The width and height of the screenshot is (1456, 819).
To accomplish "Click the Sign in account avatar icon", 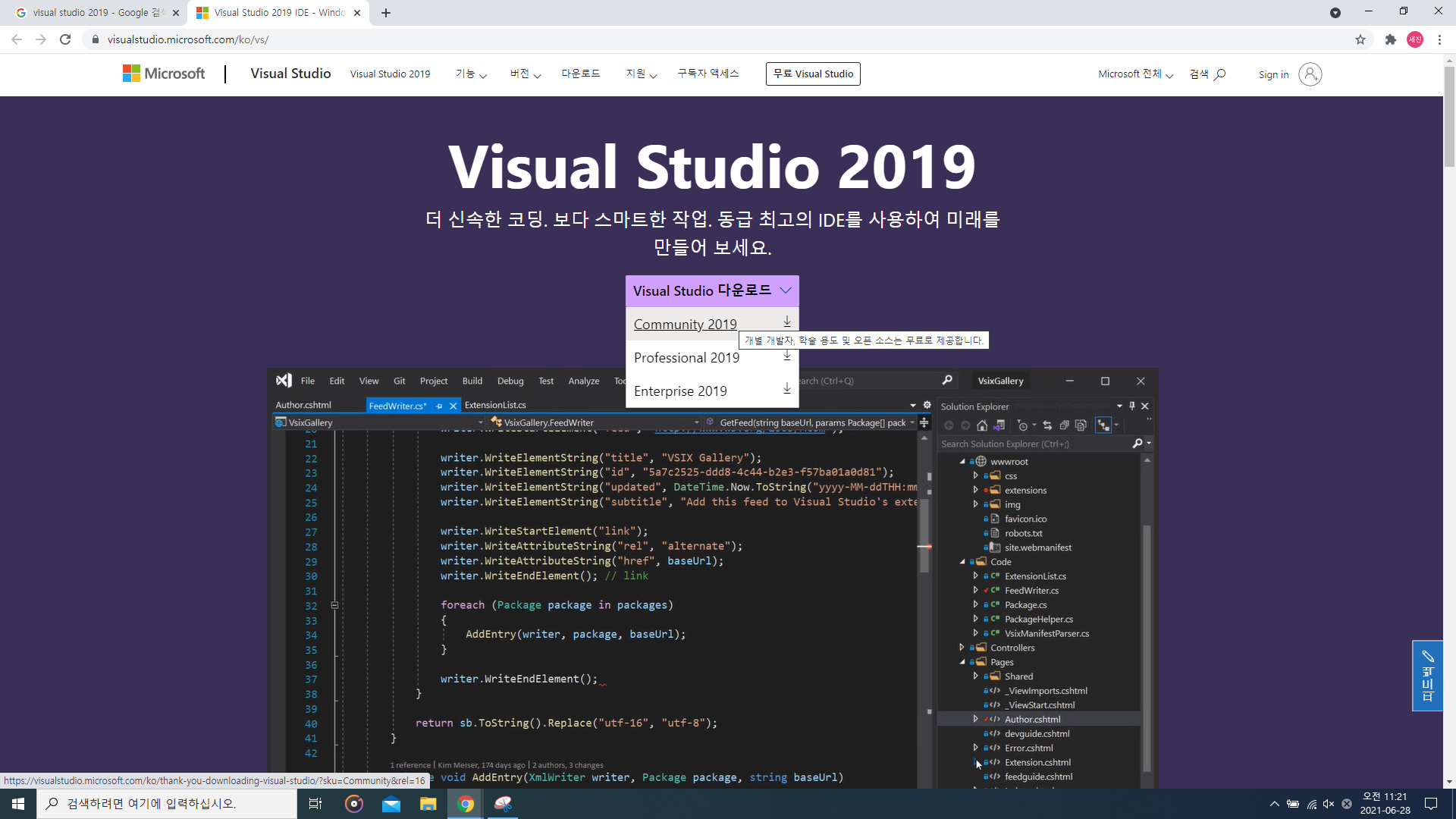I will [1310, 74].
